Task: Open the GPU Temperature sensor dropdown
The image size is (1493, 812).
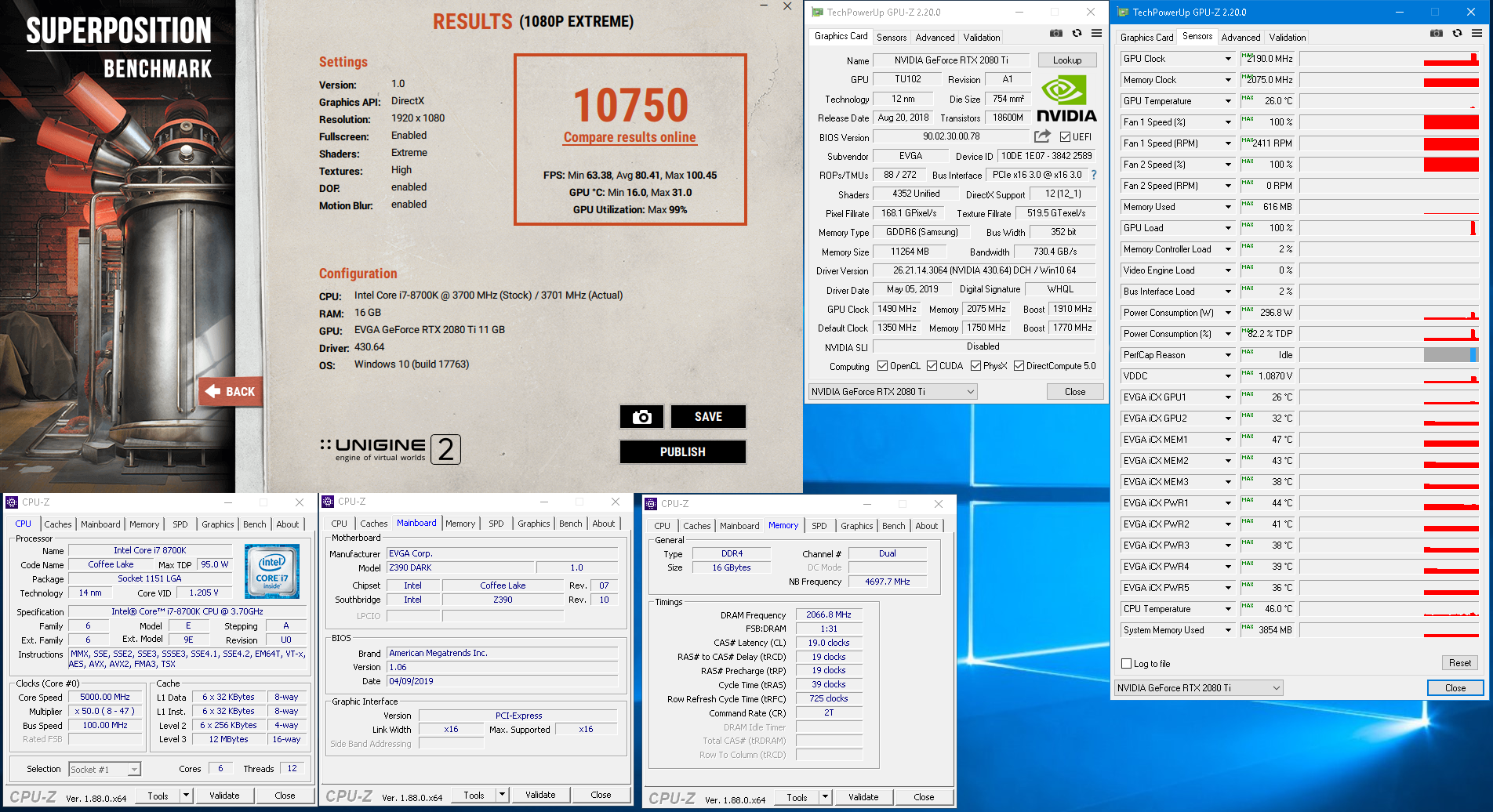Action: click(1228, 101)
